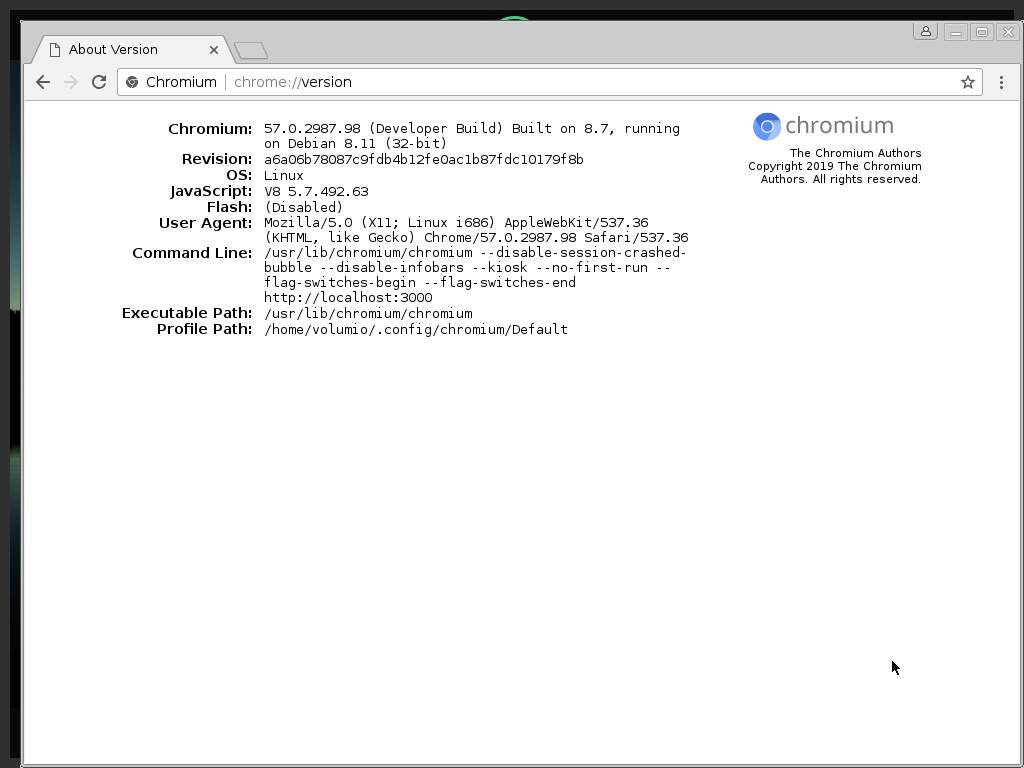Click the Chromium logo on the page

coord(823,126)
